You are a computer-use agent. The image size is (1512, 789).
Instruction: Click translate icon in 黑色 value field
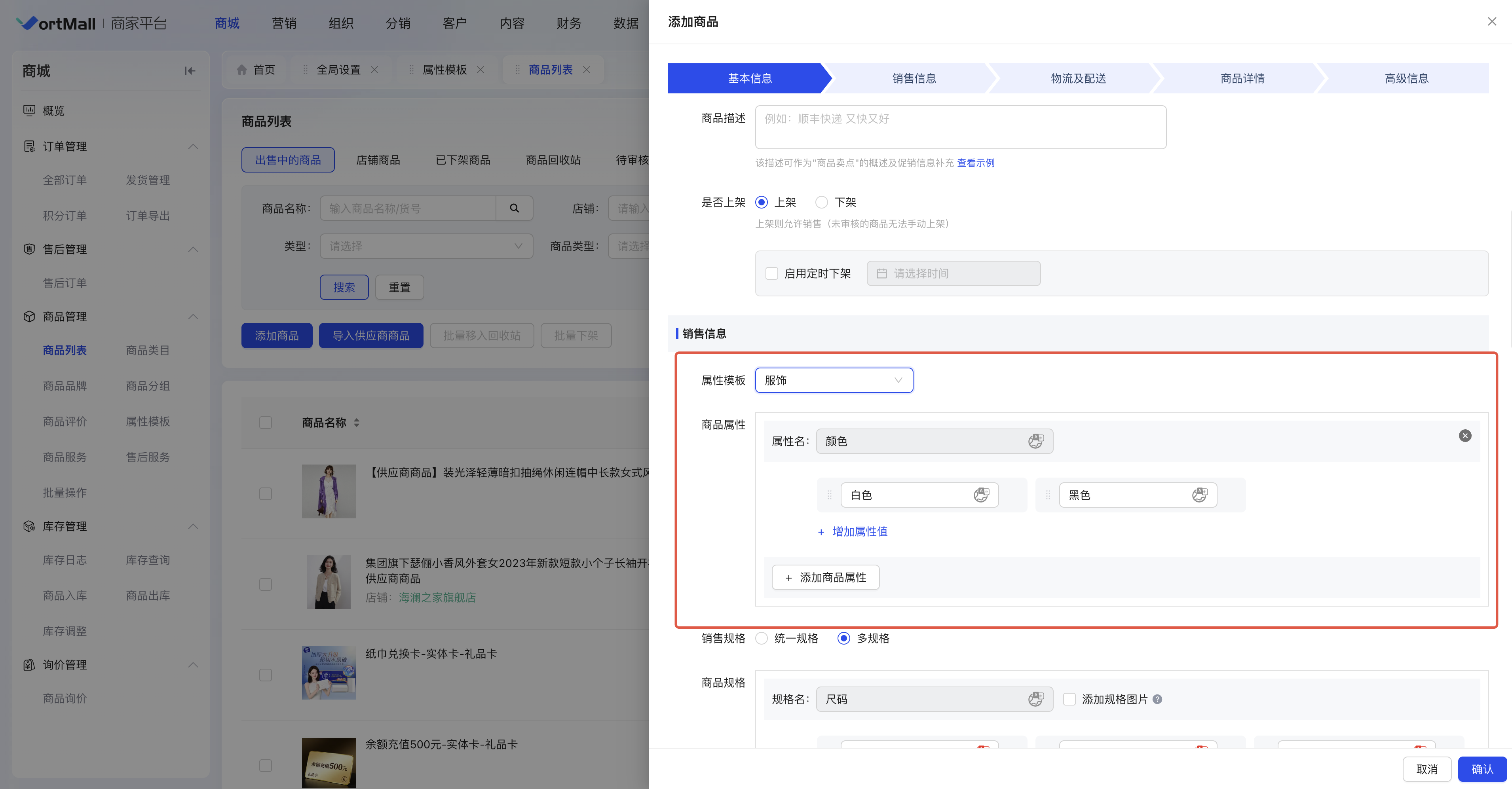point(1200,495)
